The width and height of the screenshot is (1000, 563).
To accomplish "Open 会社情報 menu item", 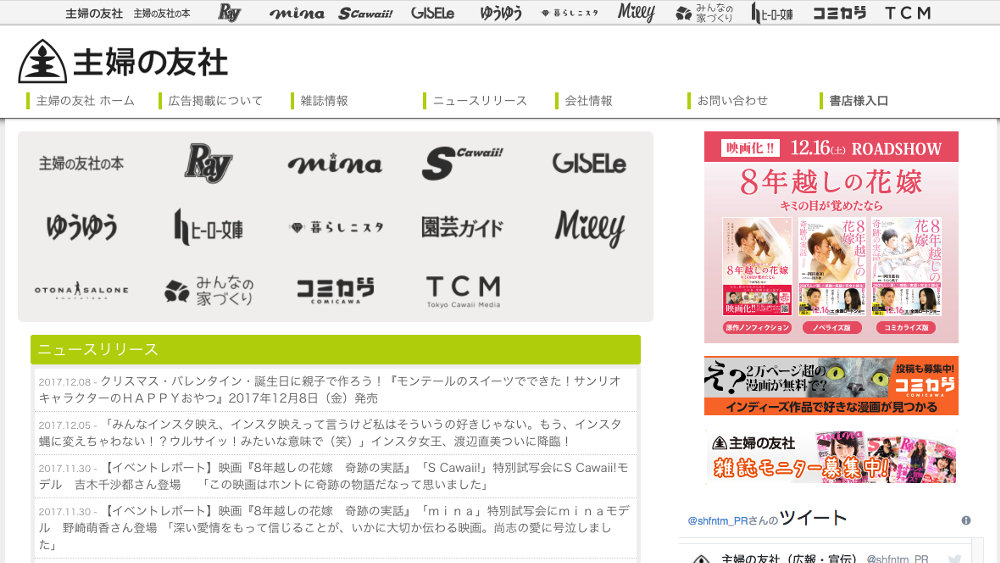I will point(589,101).
